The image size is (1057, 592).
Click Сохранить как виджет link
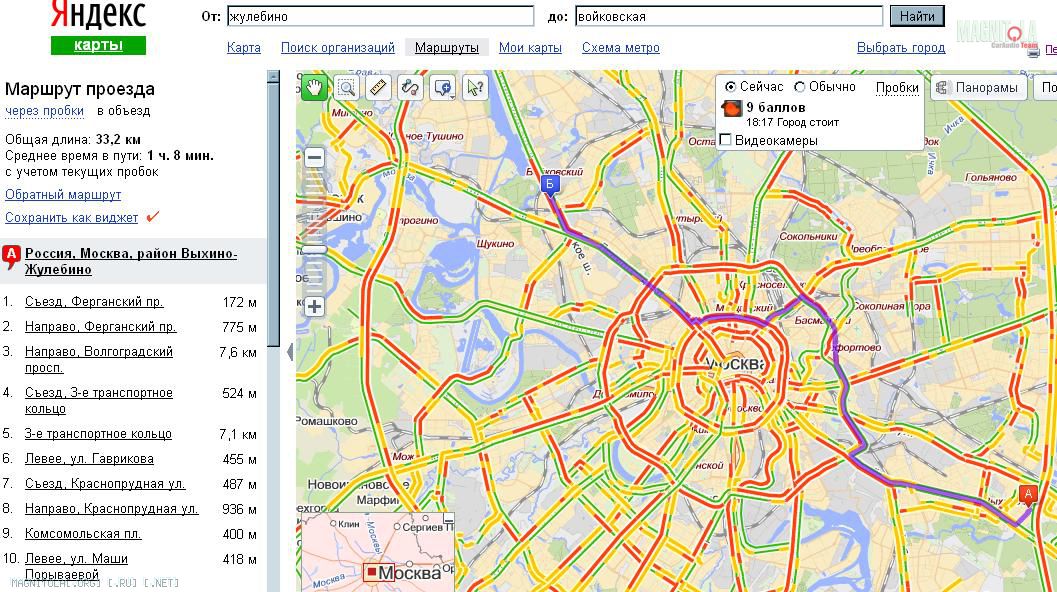coord(71,218)
